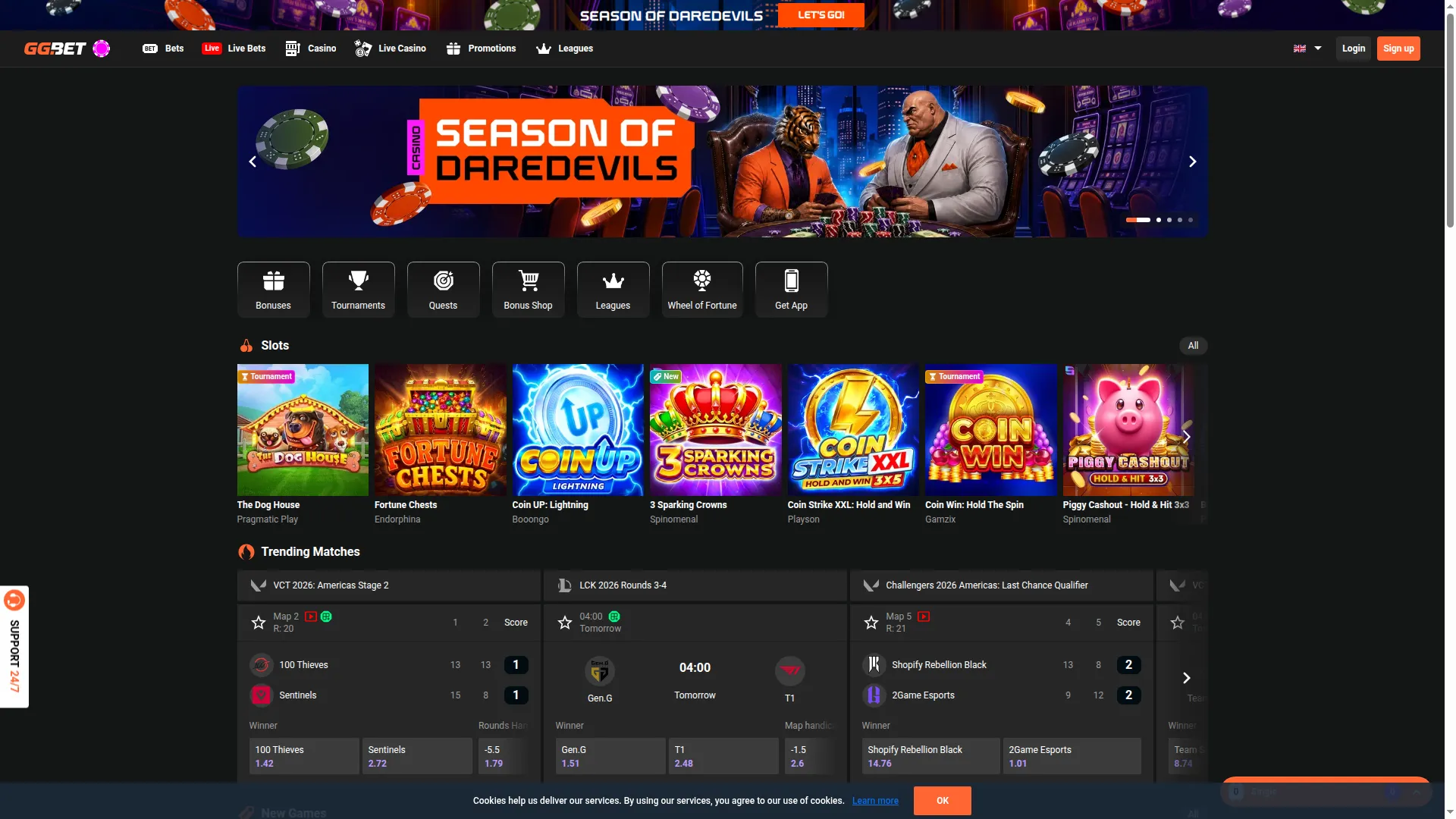Open the Casino menu item
1456x819 pixels.
tap(310, 49)
